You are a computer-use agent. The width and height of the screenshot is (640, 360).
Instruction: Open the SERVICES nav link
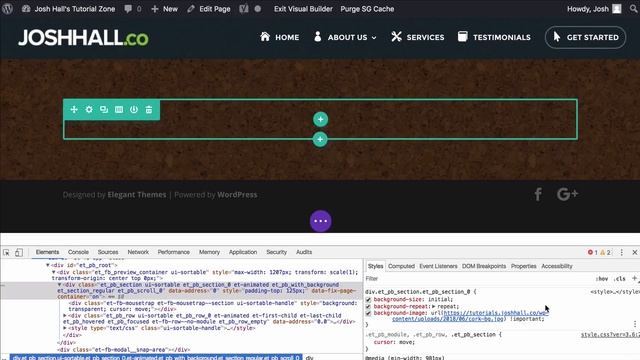(418, 37)
